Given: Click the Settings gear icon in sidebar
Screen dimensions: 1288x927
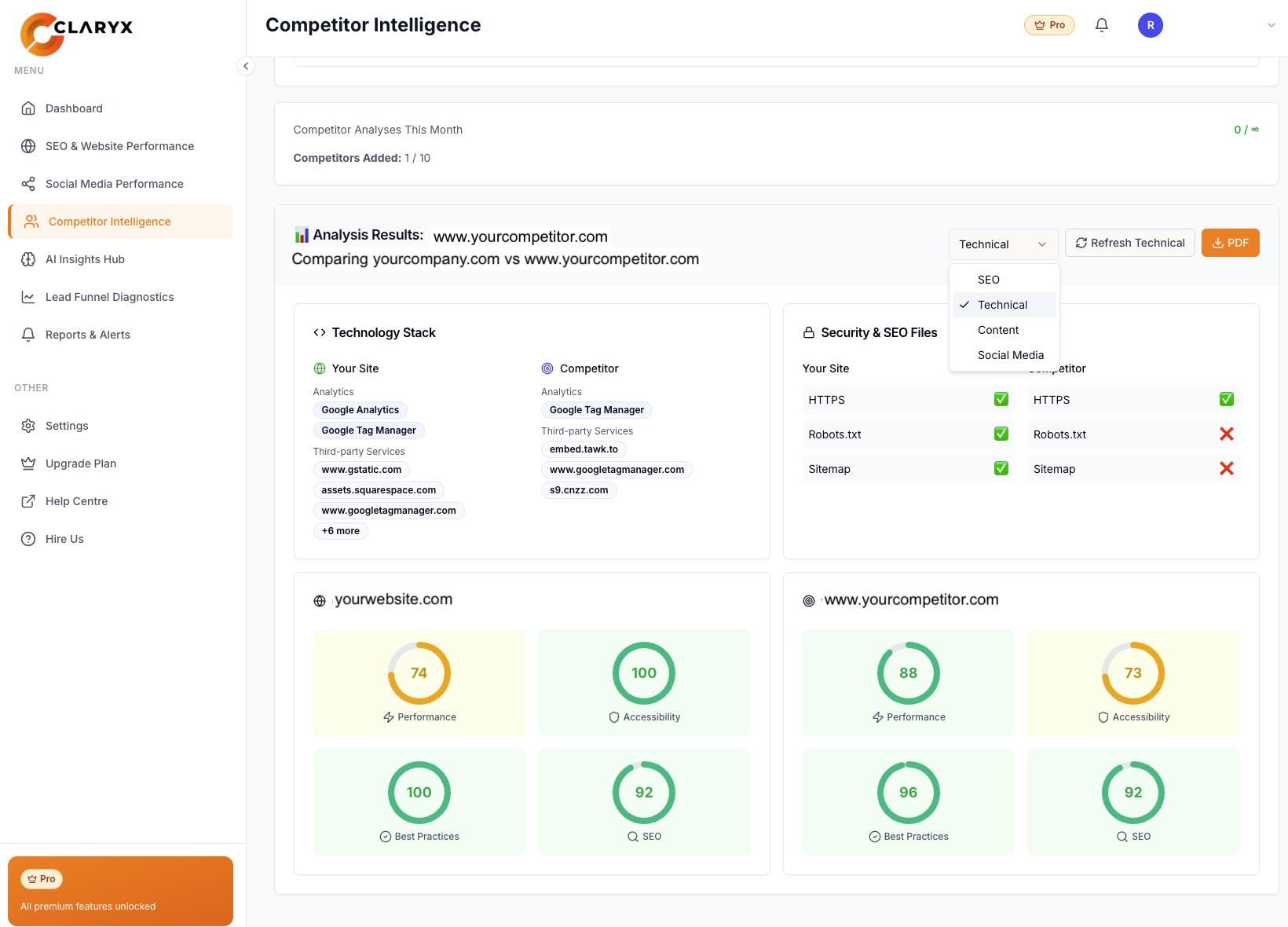Looking at the screenshot, I should (x=28, y=426).
